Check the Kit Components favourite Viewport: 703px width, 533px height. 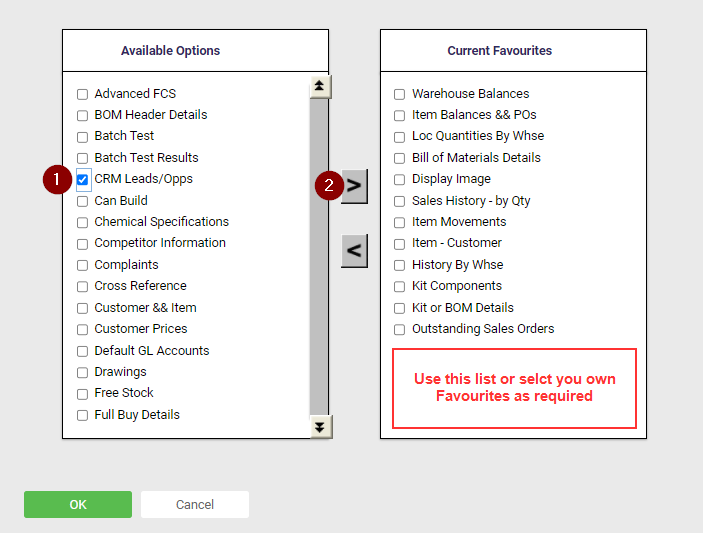(399, 287)
